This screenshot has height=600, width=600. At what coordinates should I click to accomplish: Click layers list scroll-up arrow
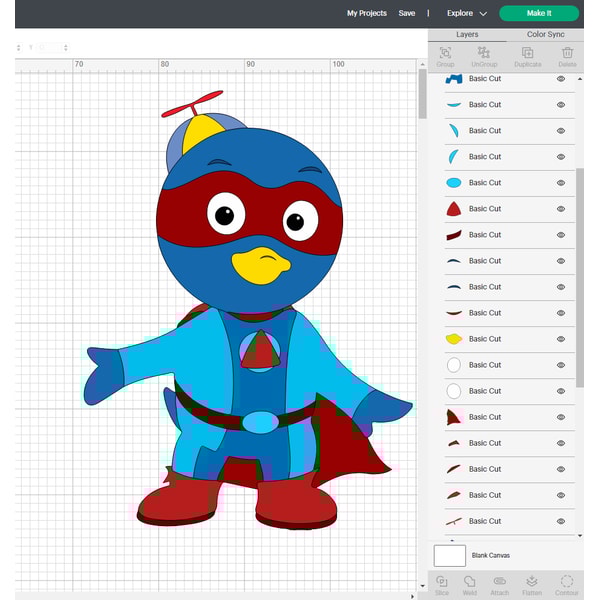580,79
